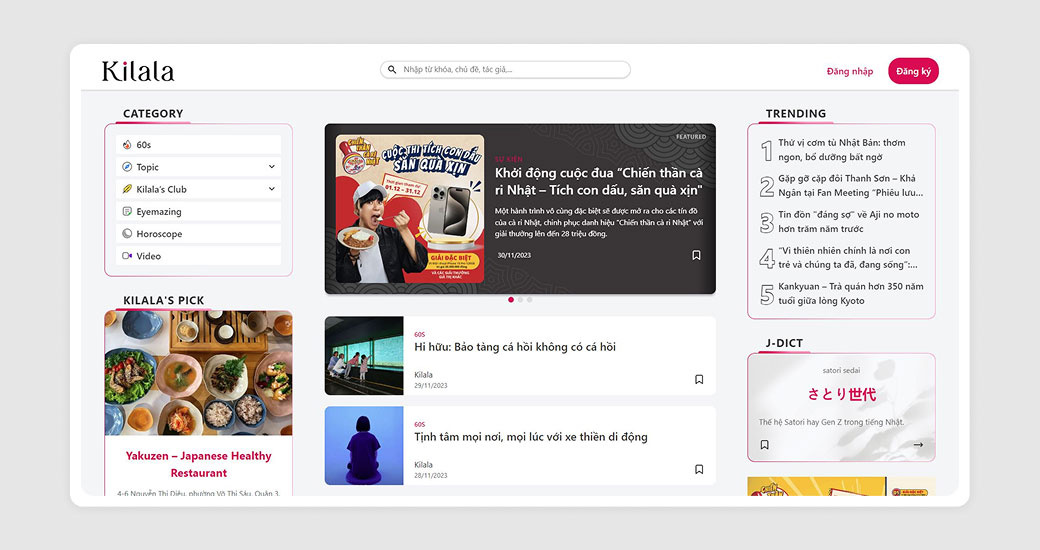Viewport: 1040px width, 550px height.
Task: Open the yellow ad banner below J-Dict
Action: coord(842,486)
